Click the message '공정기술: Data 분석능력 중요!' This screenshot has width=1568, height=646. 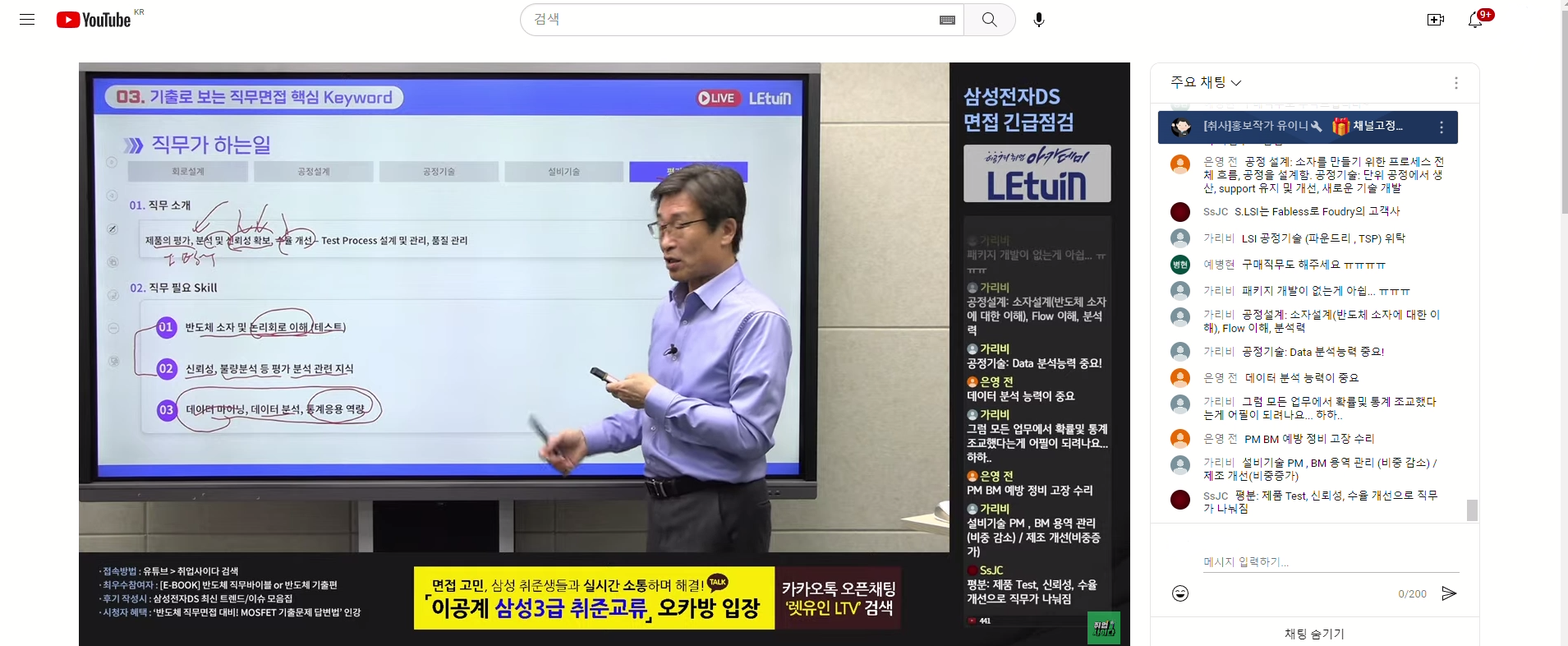1313,352
